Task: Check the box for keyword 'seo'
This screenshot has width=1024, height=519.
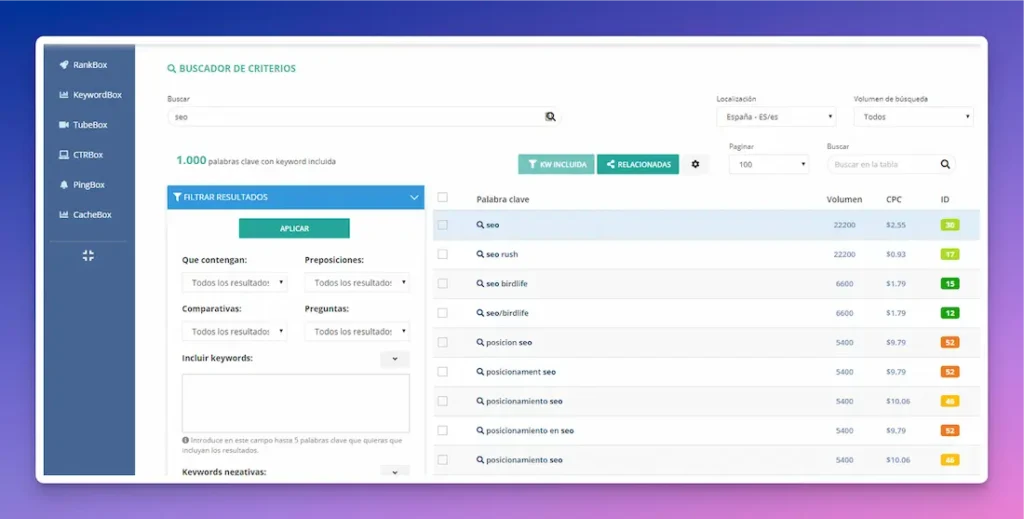Action: coord(442,225)
